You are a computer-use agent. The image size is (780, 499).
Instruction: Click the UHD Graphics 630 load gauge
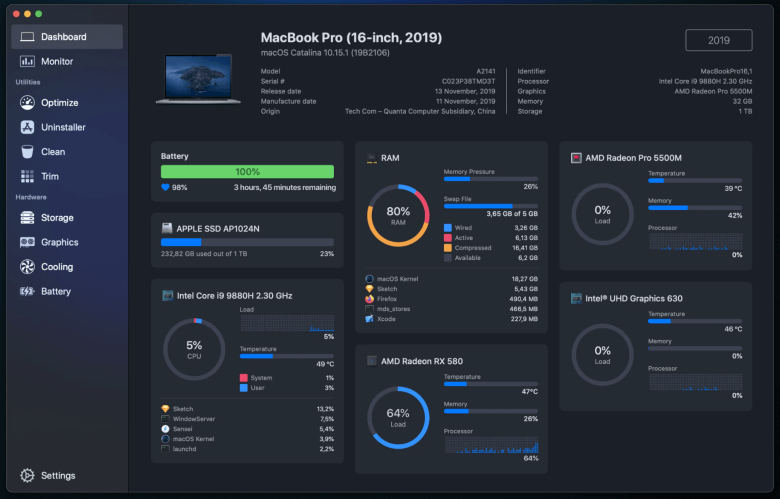(602, 355)
